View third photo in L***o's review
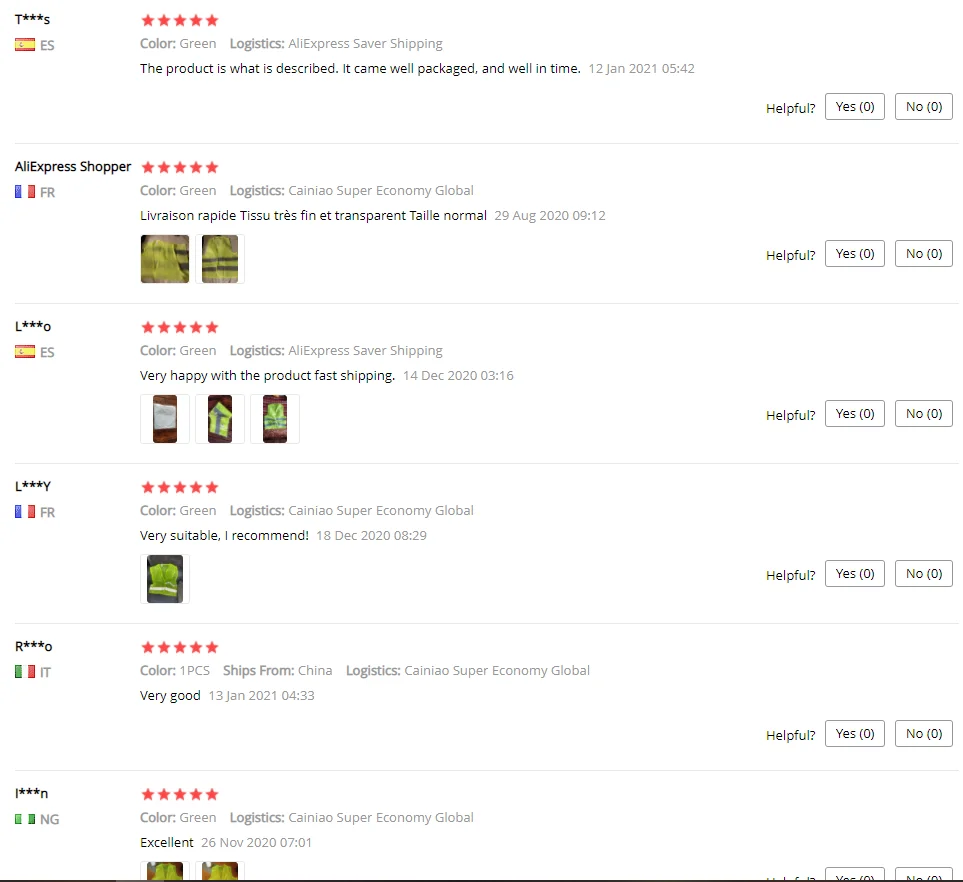The image size is (963, 882). [x=275, y=419]
